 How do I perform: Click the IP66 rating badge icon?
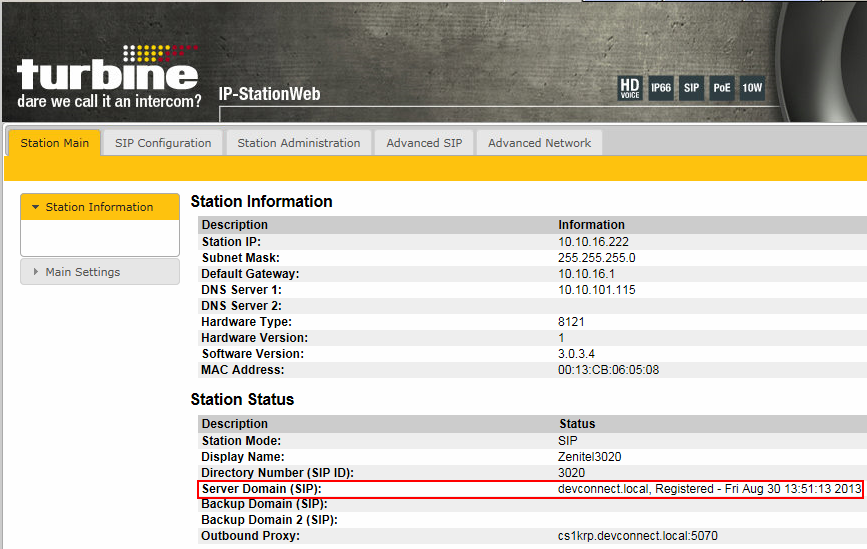coord(661,88)
